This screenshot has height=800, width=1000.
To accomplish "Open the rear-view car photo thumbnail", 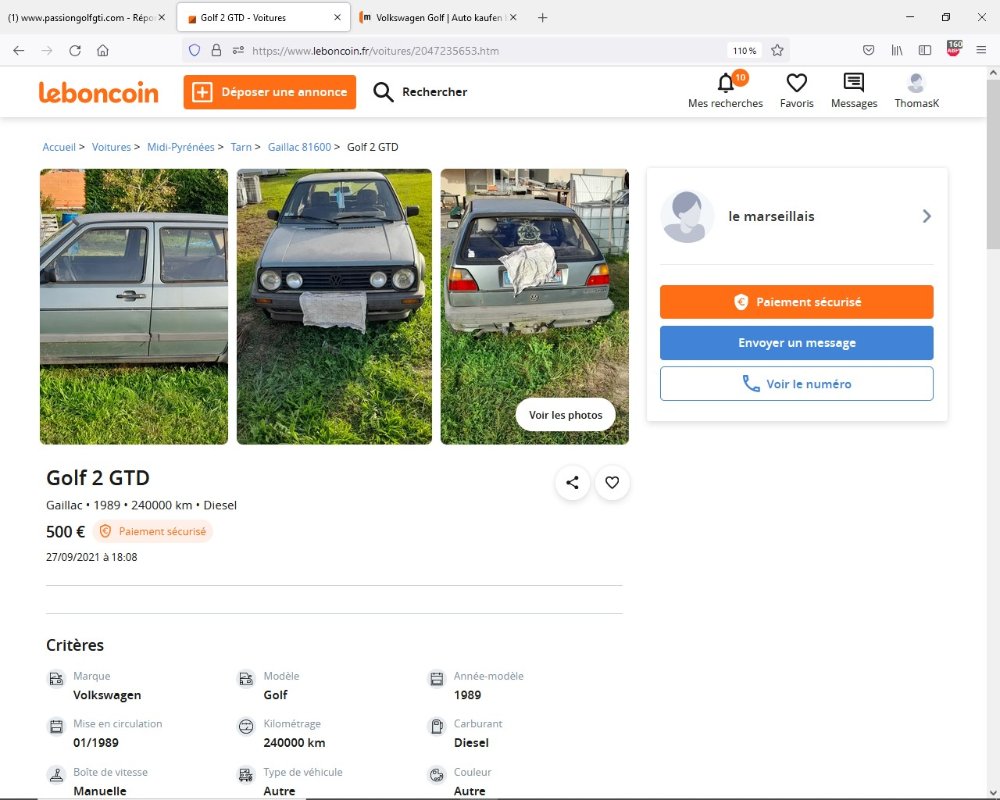I will tap(534, 306).
